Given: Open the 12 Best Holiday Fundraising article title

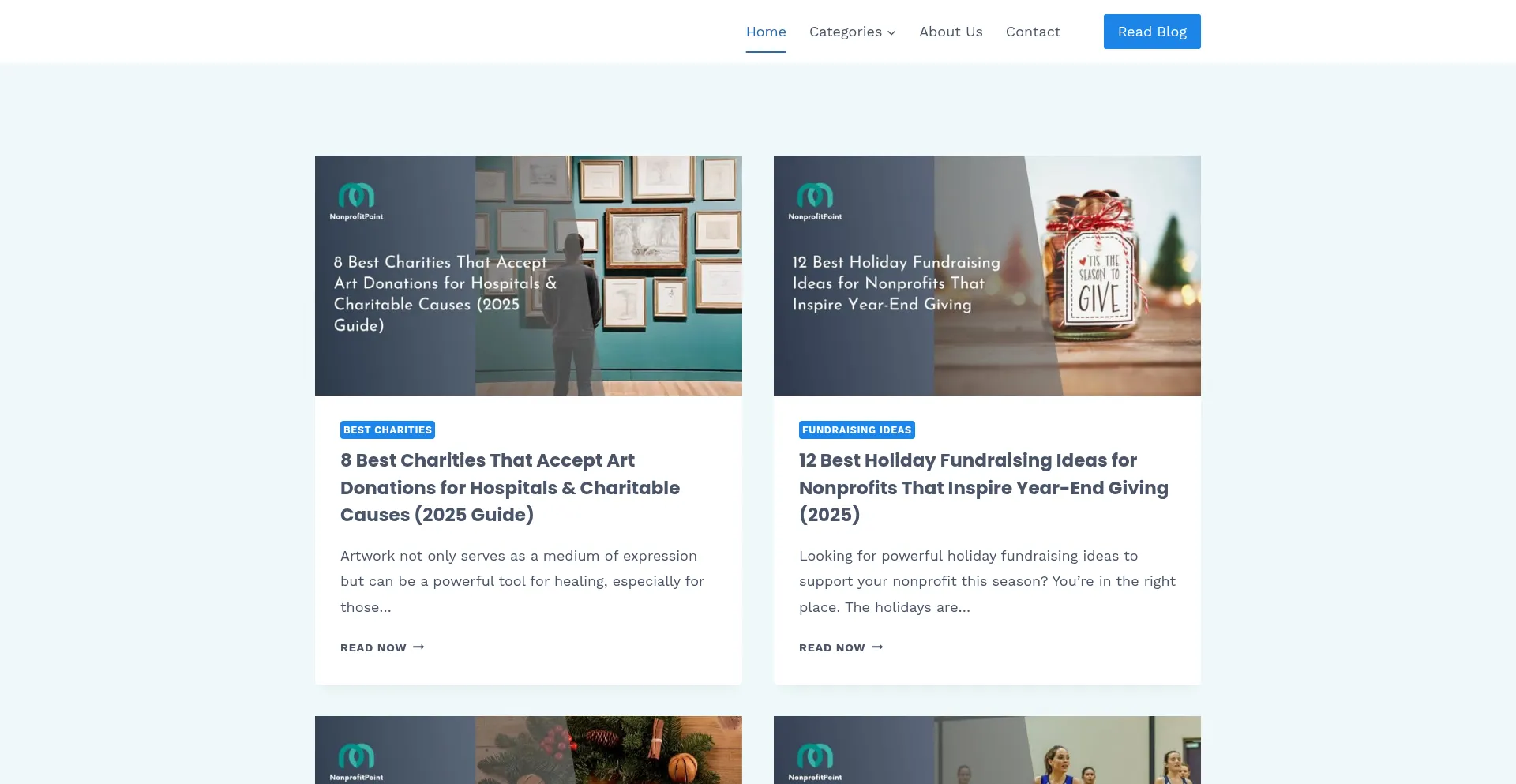Looking at the screenshot, I should tap(984, 487).
